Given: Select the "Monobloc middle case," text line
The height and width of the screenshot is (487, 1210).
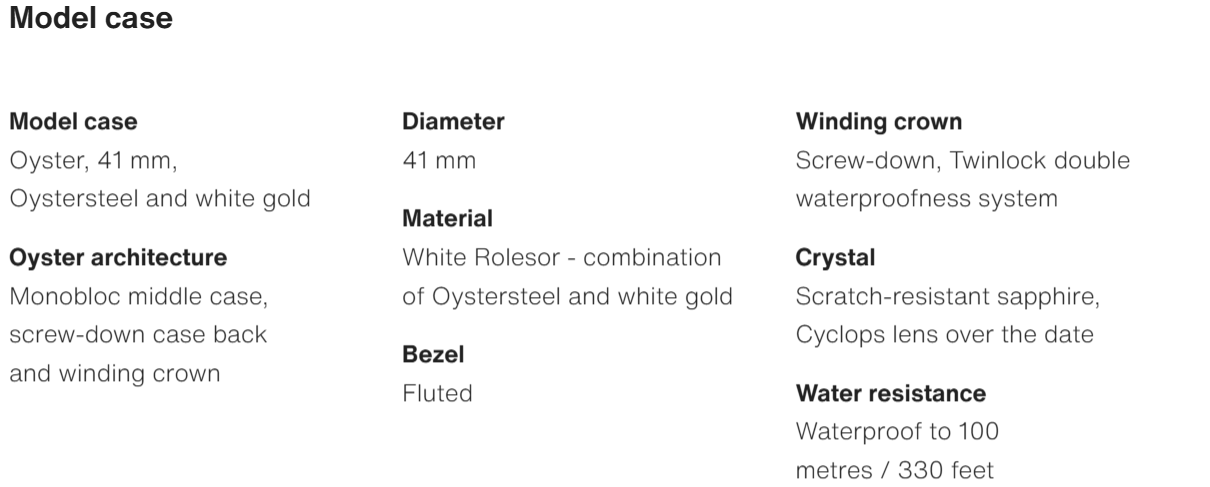Looking at the screenshot, I should click(x=138, y=296).
